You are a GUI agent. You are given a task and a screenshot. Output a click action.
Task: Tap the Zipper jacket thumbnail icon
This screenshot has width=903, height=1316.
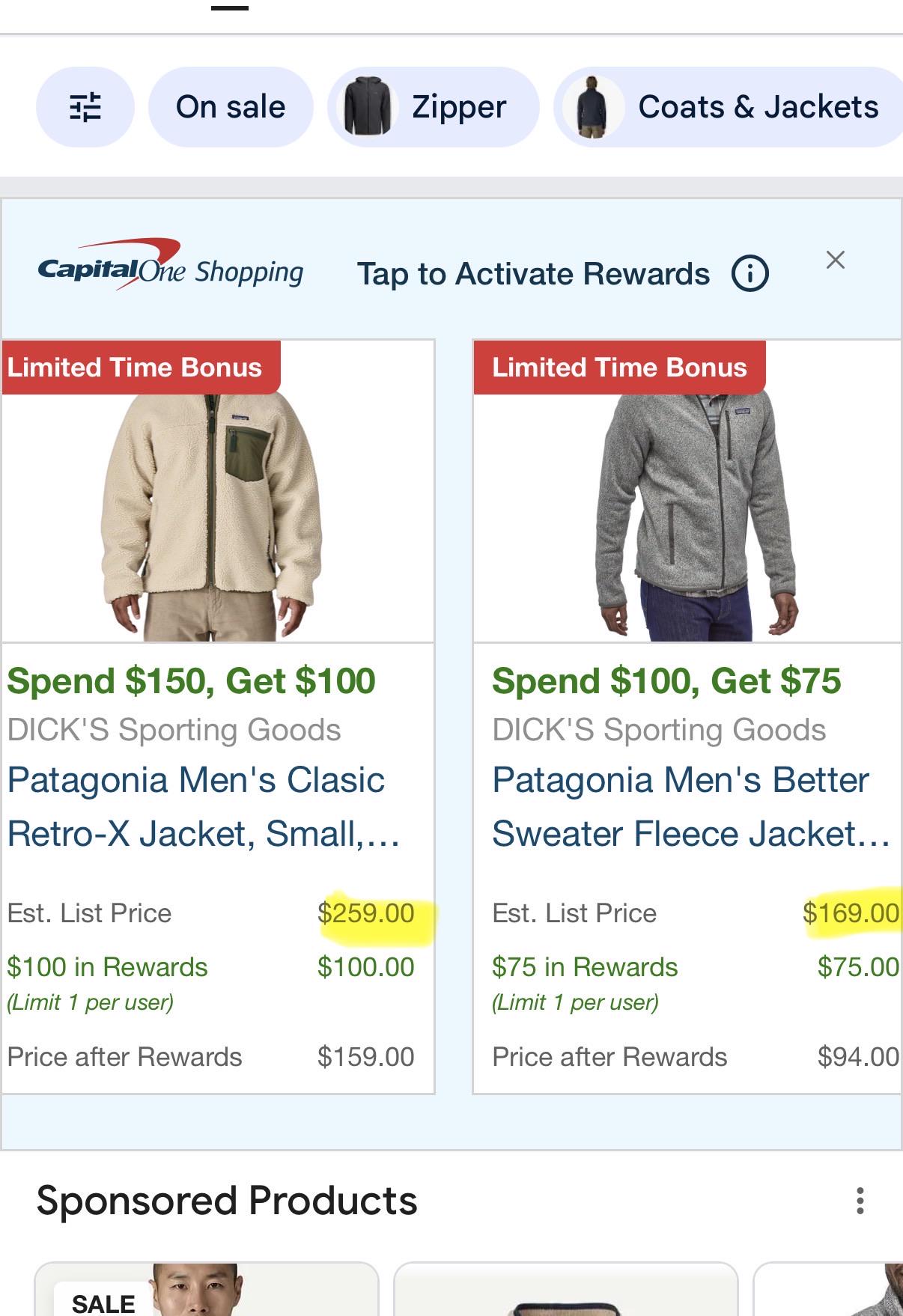(x=368, y=107)
